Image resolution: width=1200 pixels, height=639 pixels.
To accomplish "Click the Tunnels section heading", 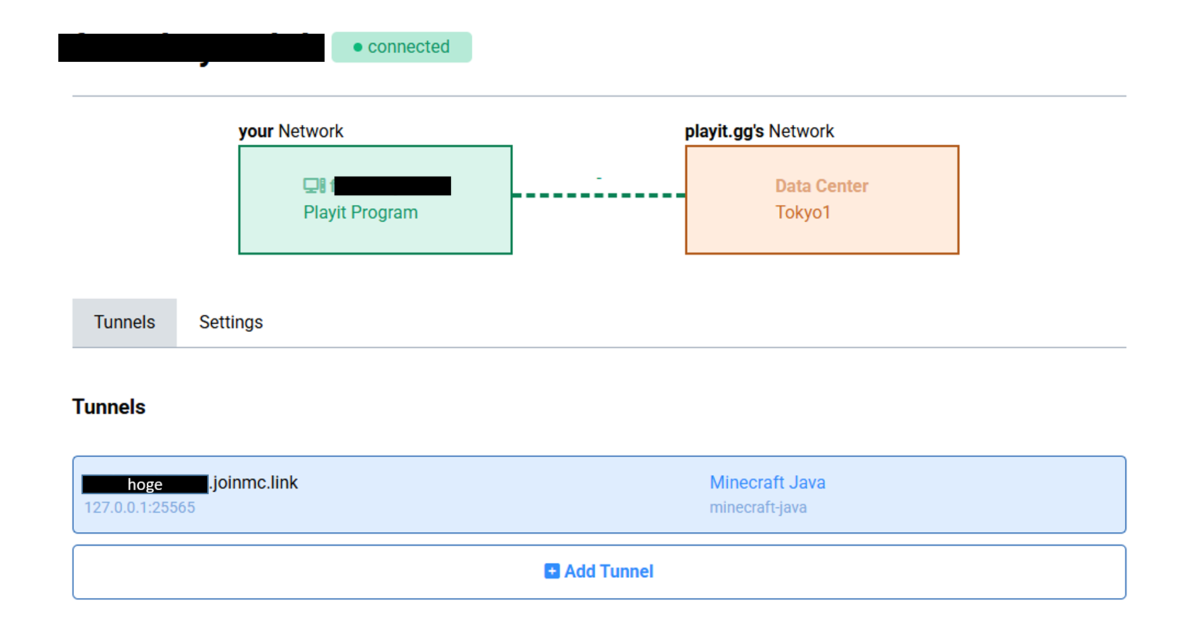I will (109, 407).
